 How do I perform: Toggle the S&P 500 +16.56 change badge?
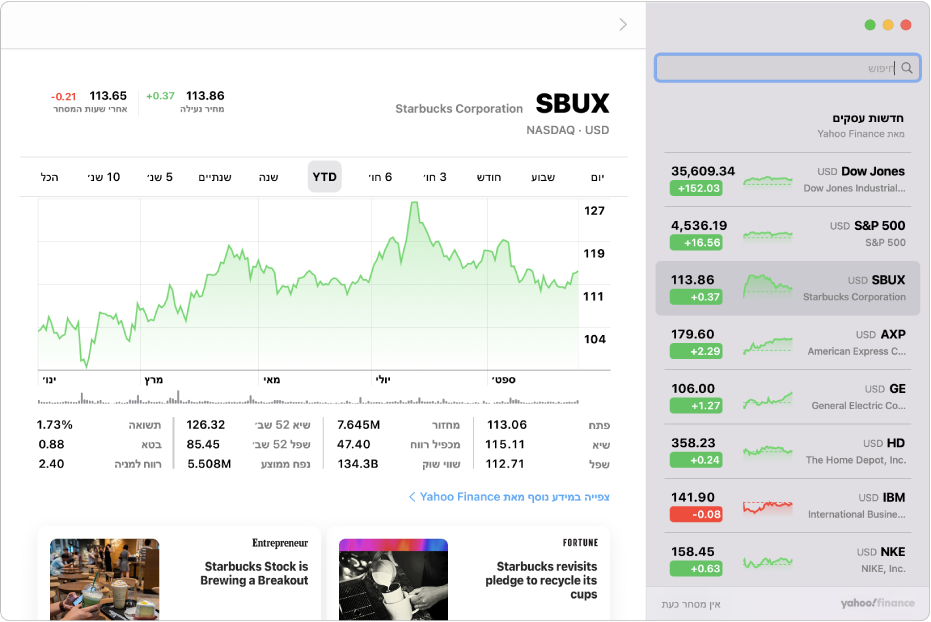pos(696,242)
